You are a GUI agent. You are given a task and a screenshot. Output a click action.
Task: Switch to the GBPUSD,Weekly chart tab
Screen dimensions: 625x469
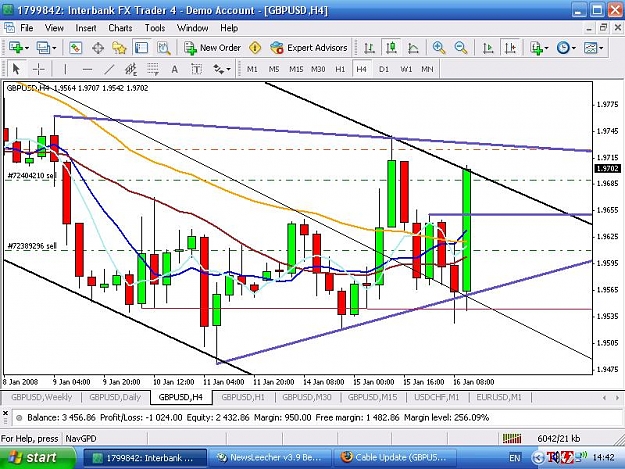point(42,397)
